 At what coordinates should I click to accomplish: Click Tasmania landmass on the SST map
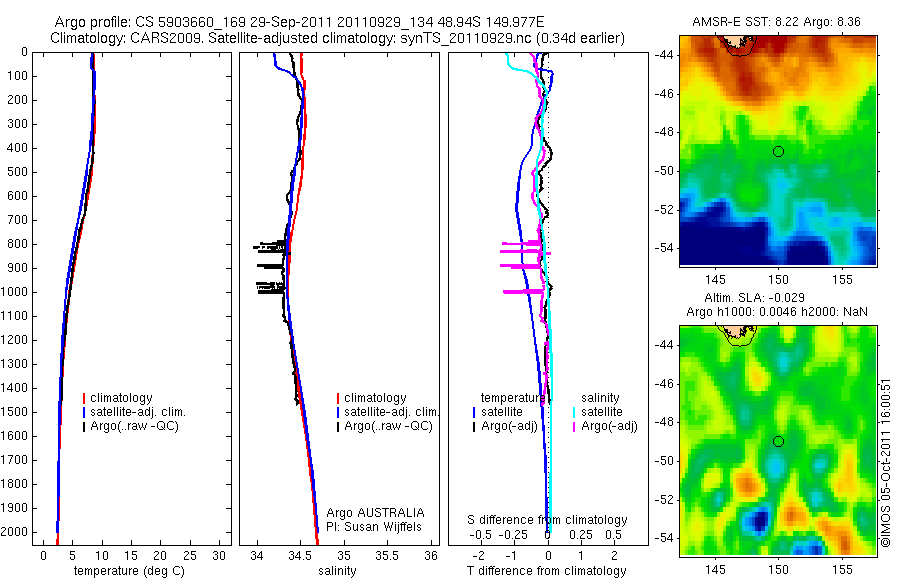[738, 42]
